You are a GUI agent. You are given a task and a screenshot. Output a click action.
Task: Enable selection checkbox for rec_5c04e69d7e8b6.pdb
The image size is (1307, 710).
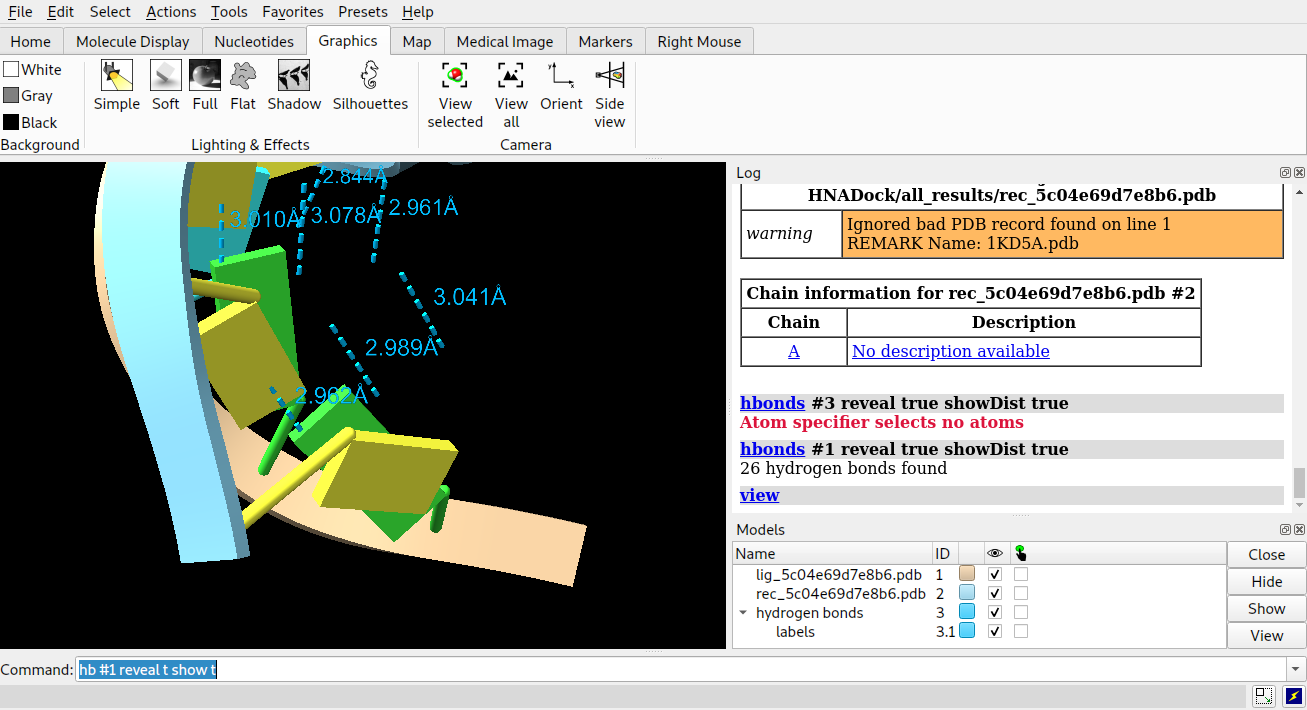tap(1021, 594)
